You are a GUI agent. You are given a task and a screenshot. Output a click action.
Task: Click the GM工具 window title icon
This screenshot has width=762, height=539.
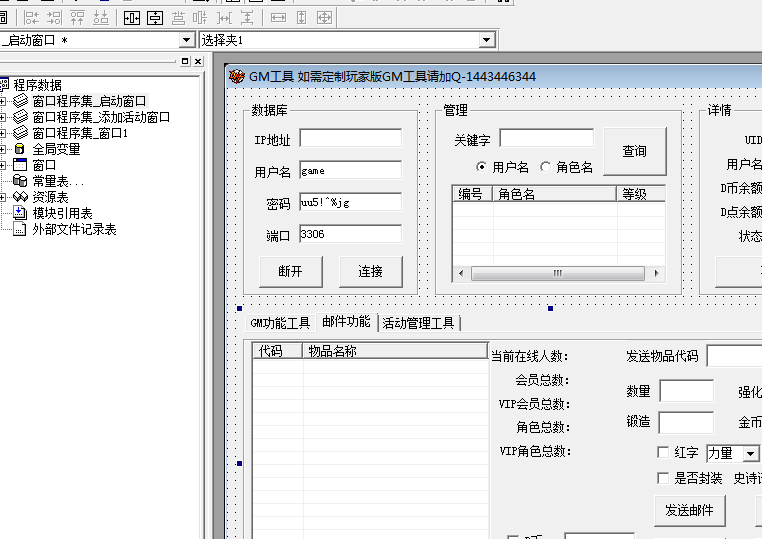tap(237, 77)
